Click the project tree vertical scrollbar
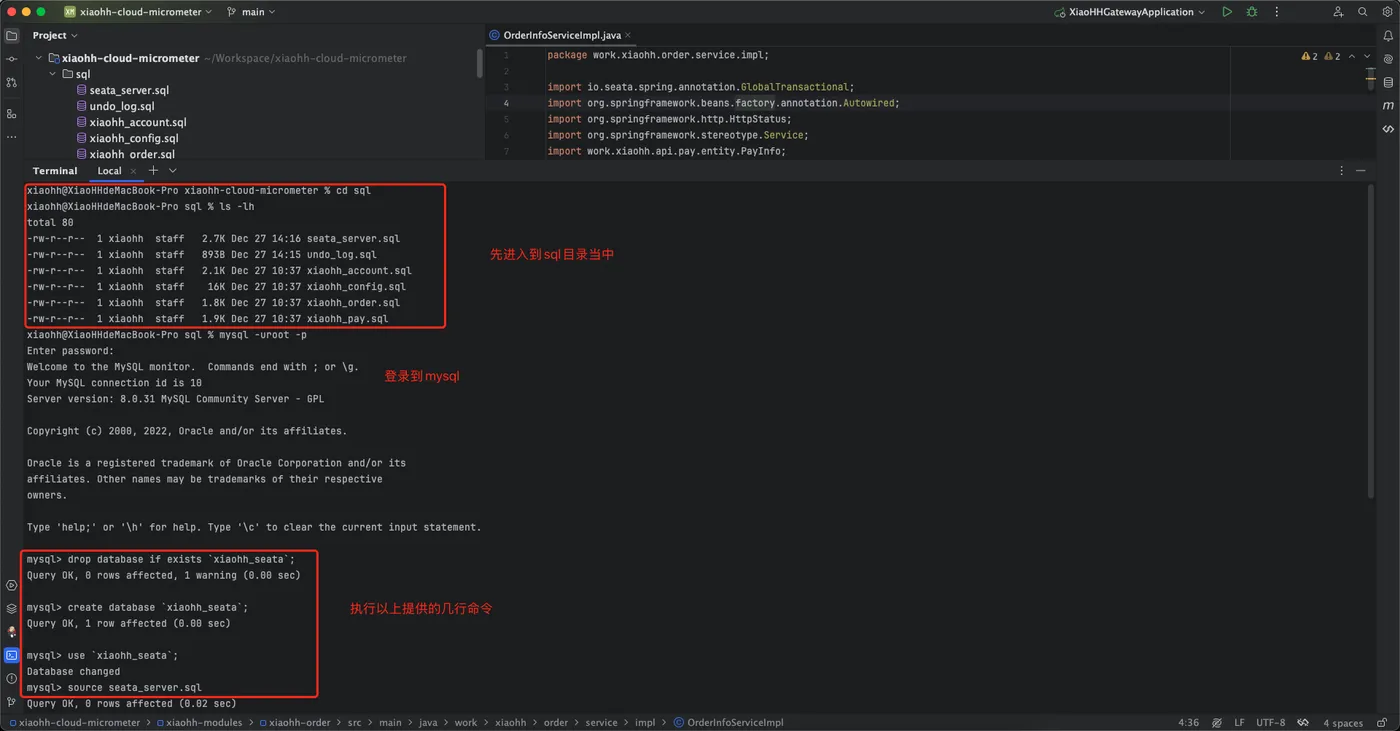1400x731 pixels. point(480,65)
